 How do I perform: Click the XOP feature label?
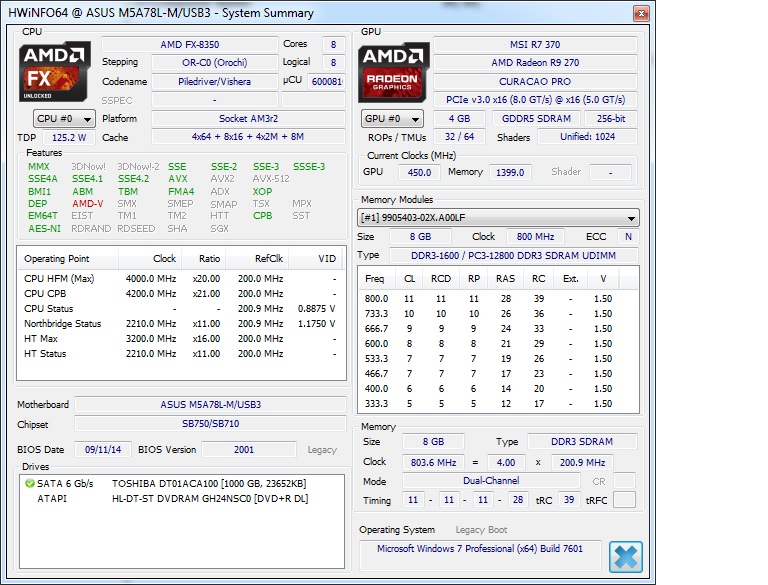(263, 192)
